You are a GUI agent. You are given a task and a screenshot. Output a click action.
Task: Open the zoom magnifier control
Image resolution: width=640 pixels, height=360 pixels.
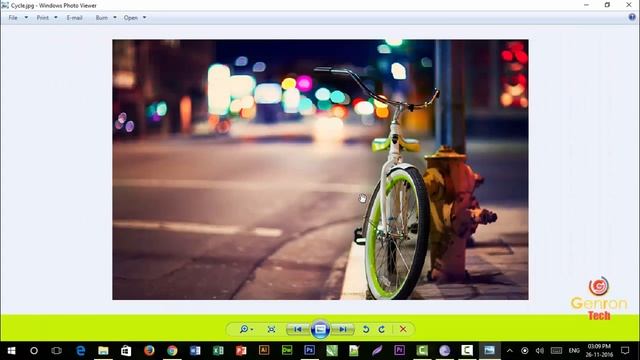click(246, 329)
